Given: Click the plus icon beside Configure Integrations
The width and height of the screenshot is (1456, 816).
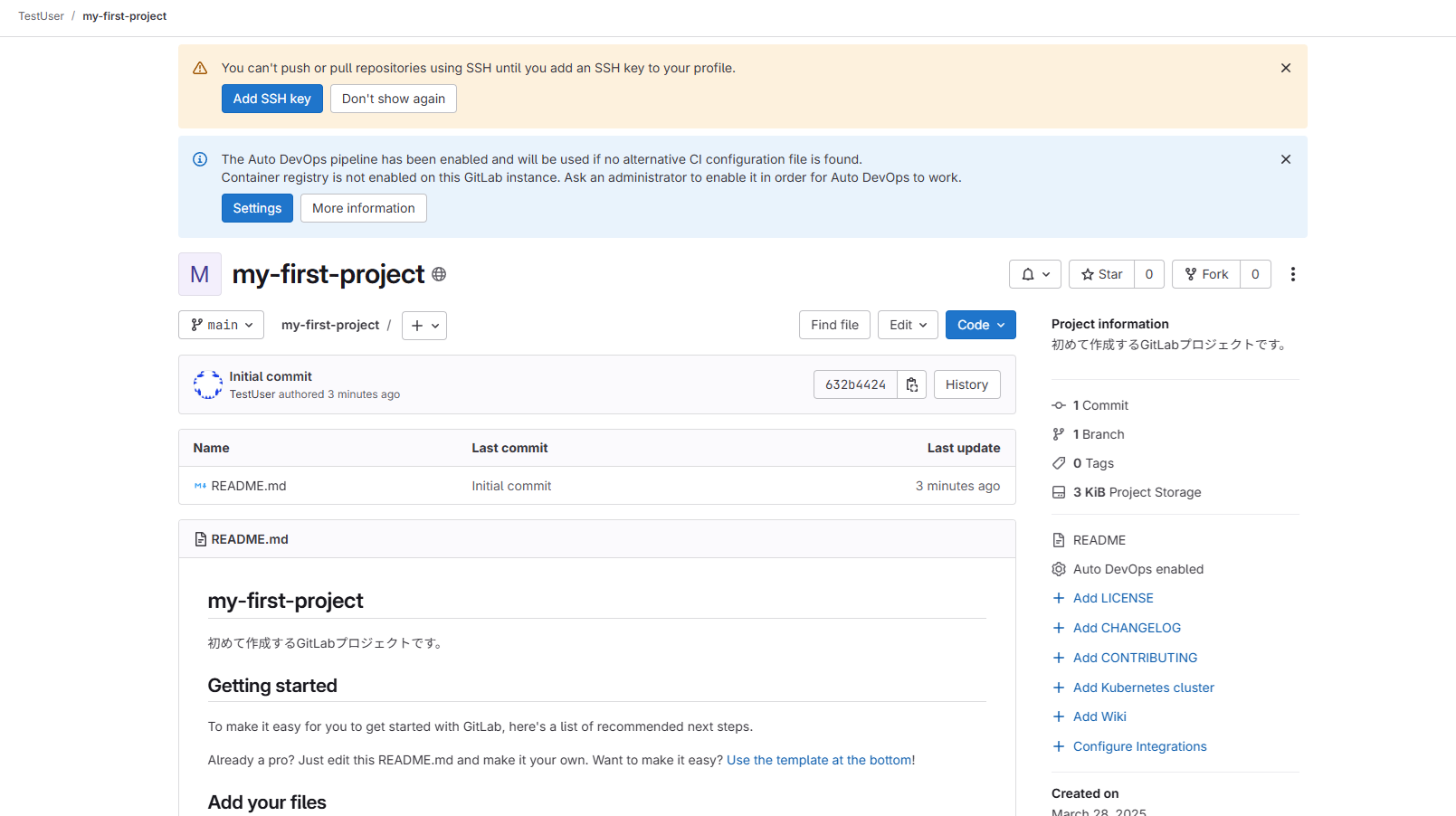Looking at the screenshot, I should 1059,746.
